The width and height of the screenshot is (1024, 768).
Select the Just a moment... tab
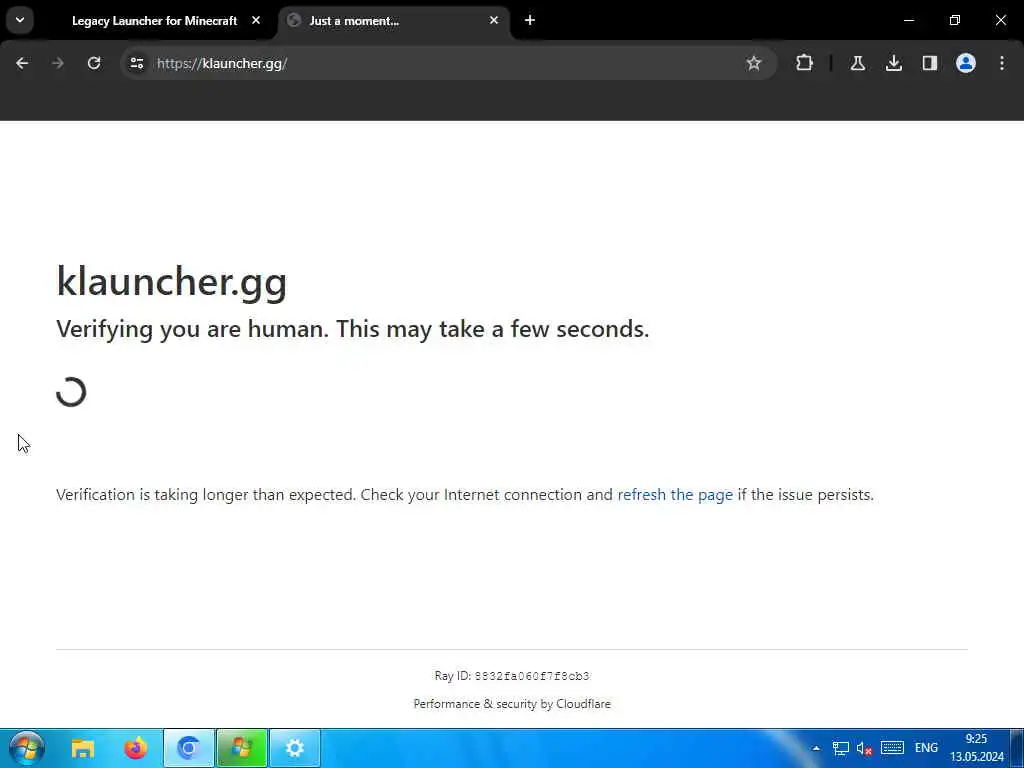394,21
